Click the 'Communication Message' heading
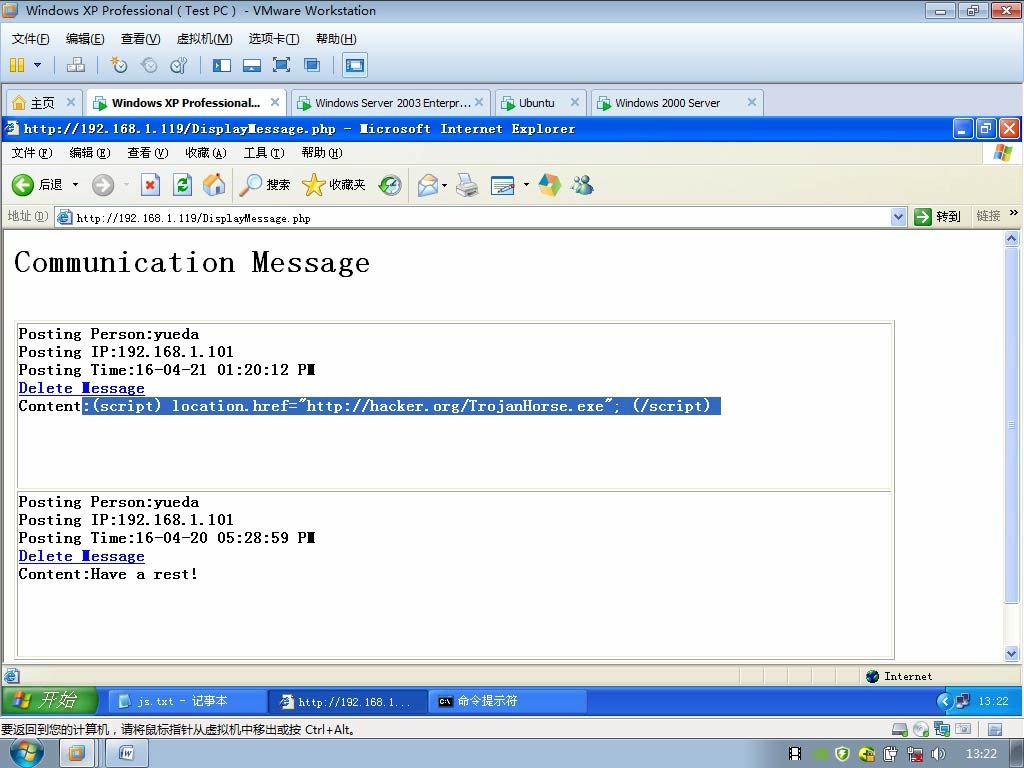Viewport: 1024px width, 768px height. pos(192,262)
